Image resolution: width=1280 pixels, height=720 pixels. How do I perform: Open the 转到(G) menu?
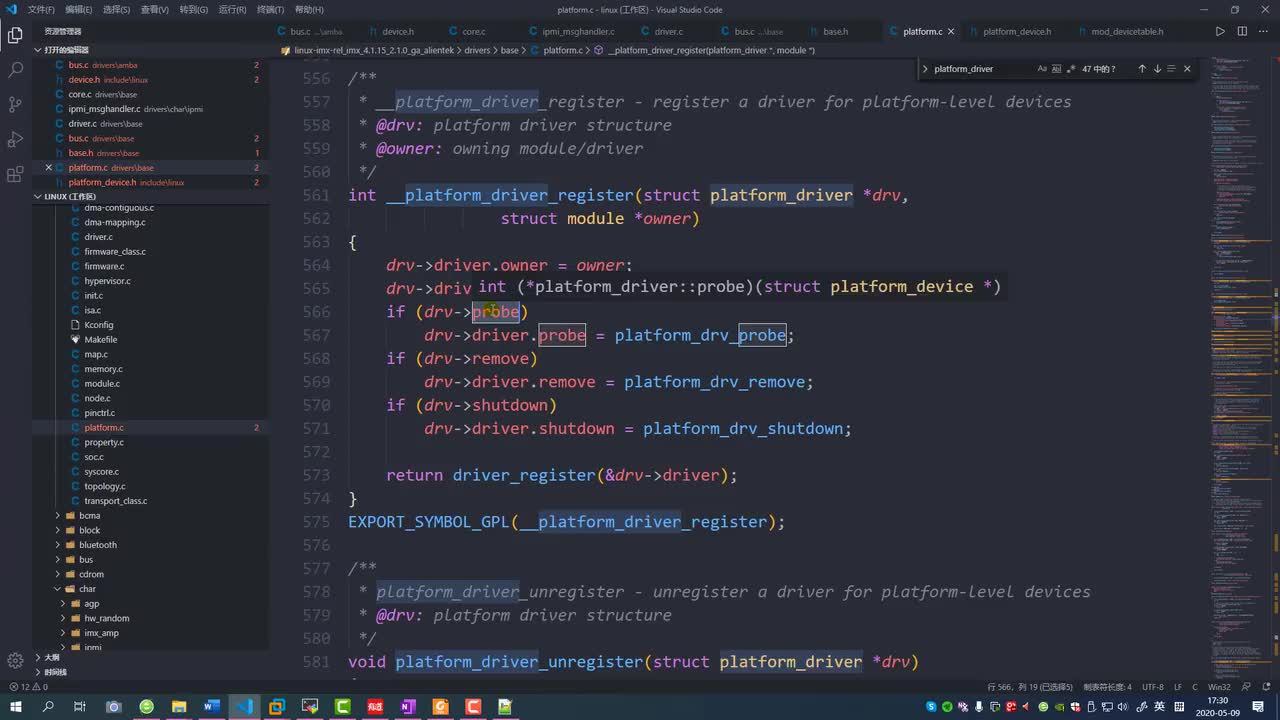[x=194, y=9]
